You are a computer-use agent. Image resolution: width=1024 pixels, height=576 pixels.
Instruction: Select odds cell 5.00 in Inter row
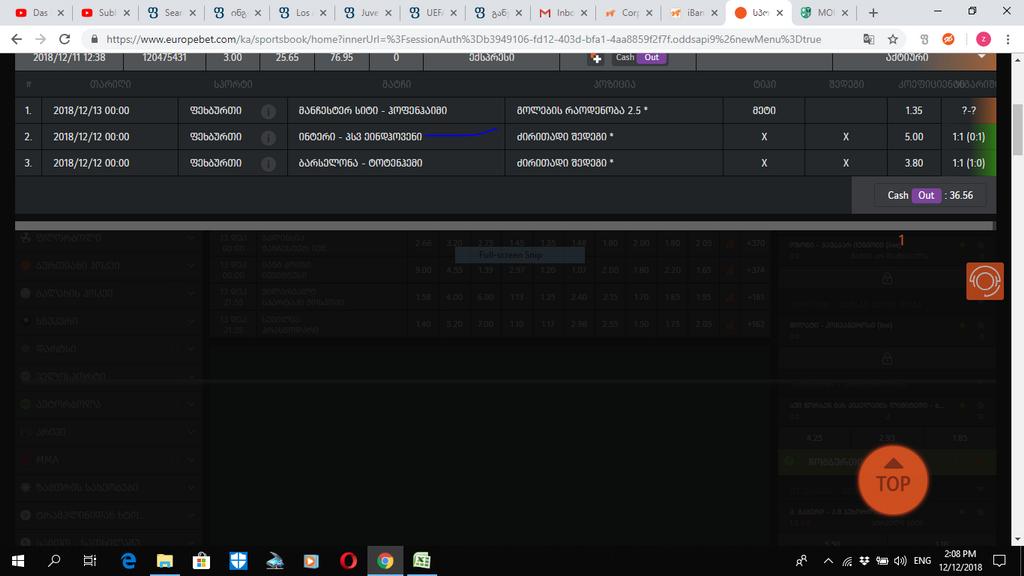click(914, 136)
